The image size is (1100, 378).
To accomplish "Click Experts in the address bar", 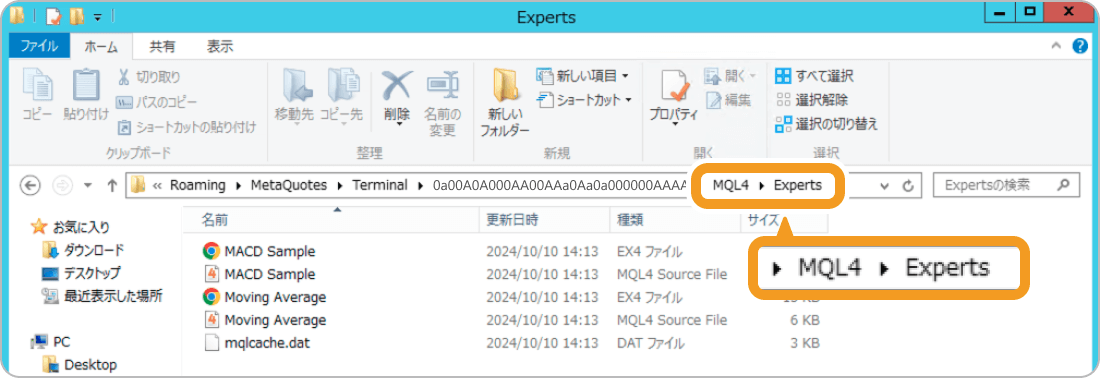I will pyautogui.click(x=798, y=186).
